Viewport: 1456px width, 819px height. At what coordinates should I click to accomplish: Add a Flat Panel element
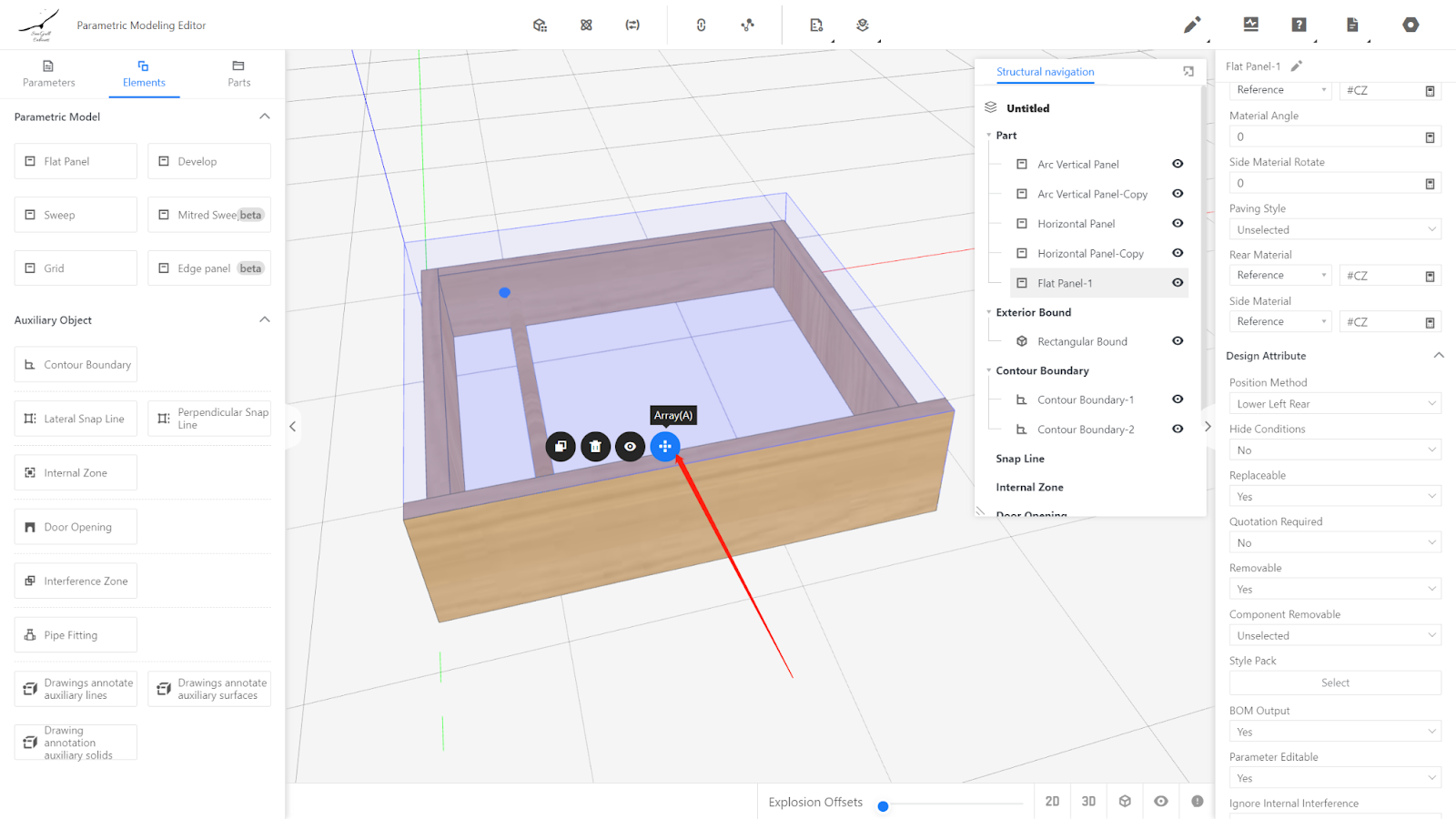[76, 162]
